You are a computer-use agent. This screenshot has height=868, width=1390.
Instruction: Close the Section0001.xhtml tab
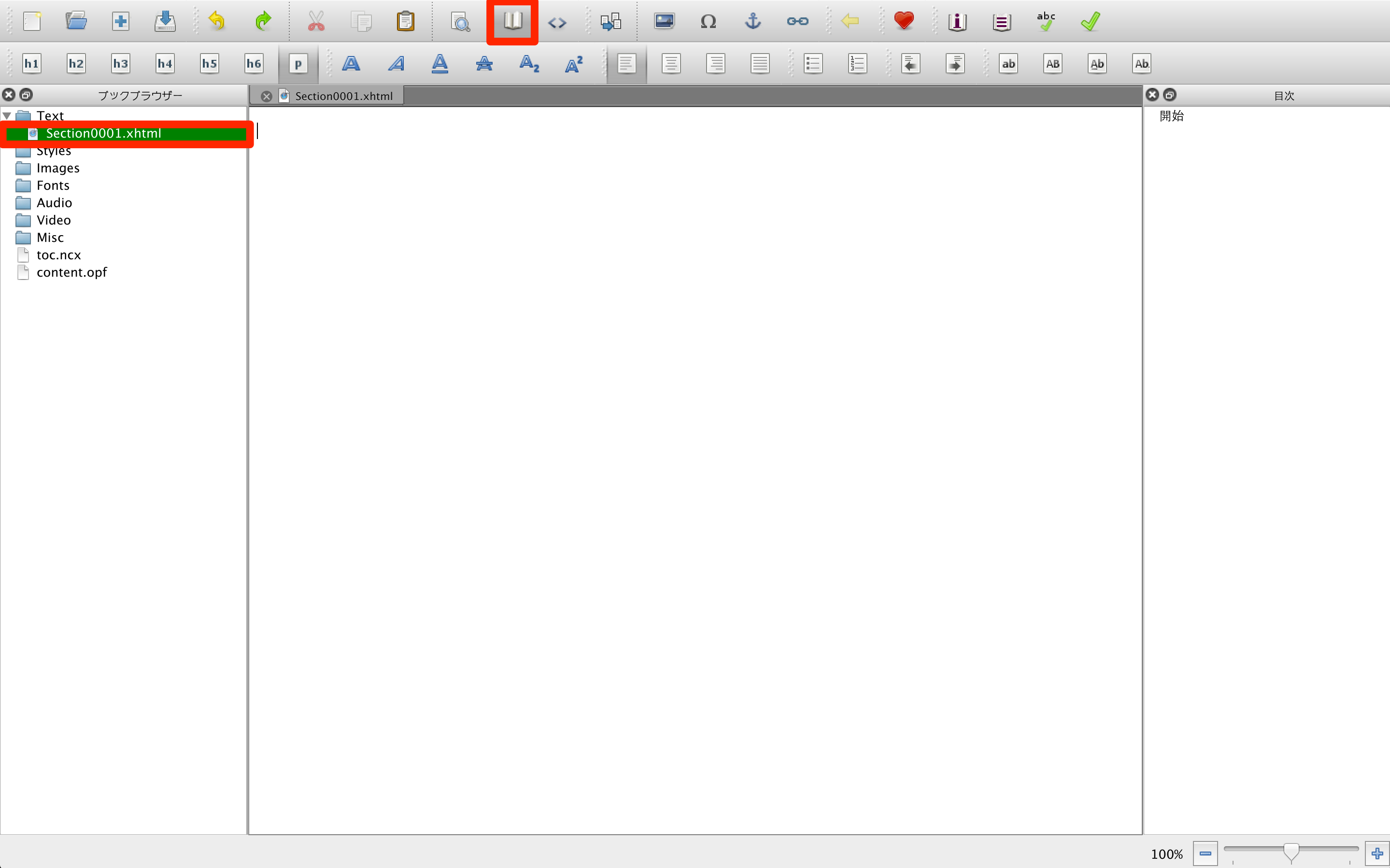[x=267, y=97]
